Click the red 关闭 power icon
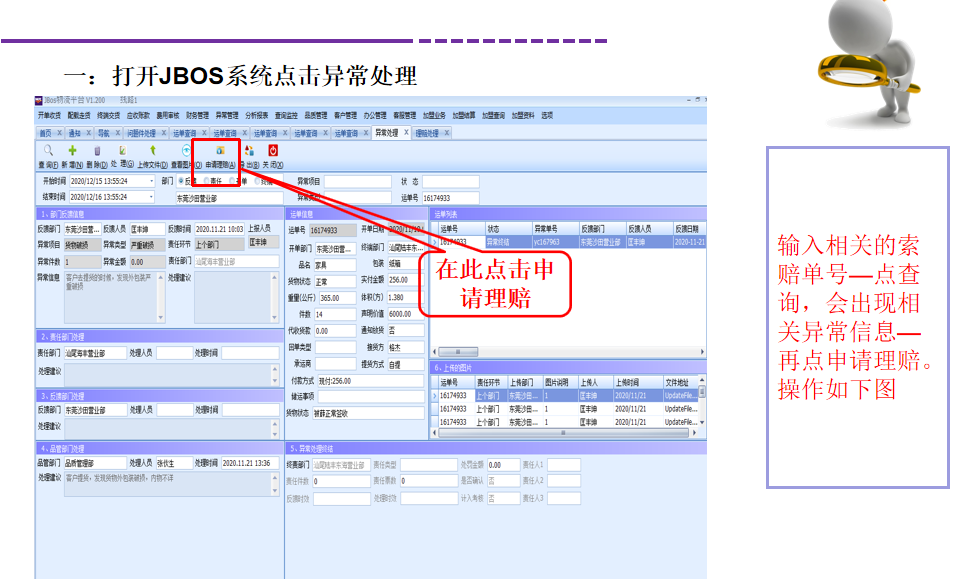Screen dimensions: 960x587 (x=273, y=150)
